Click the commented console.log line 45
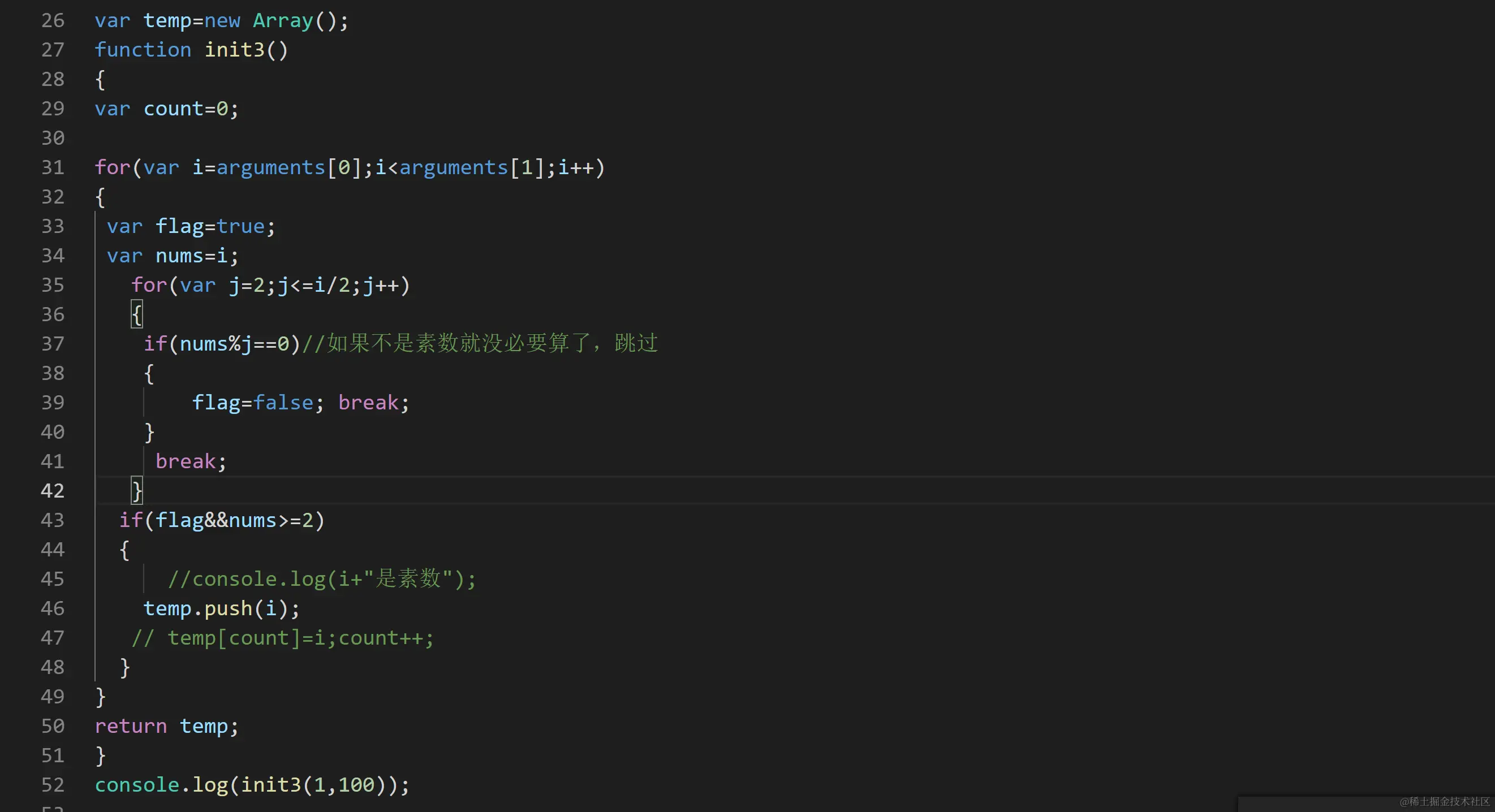This screenshot has height=812, width=1495. tap(321, 579)
